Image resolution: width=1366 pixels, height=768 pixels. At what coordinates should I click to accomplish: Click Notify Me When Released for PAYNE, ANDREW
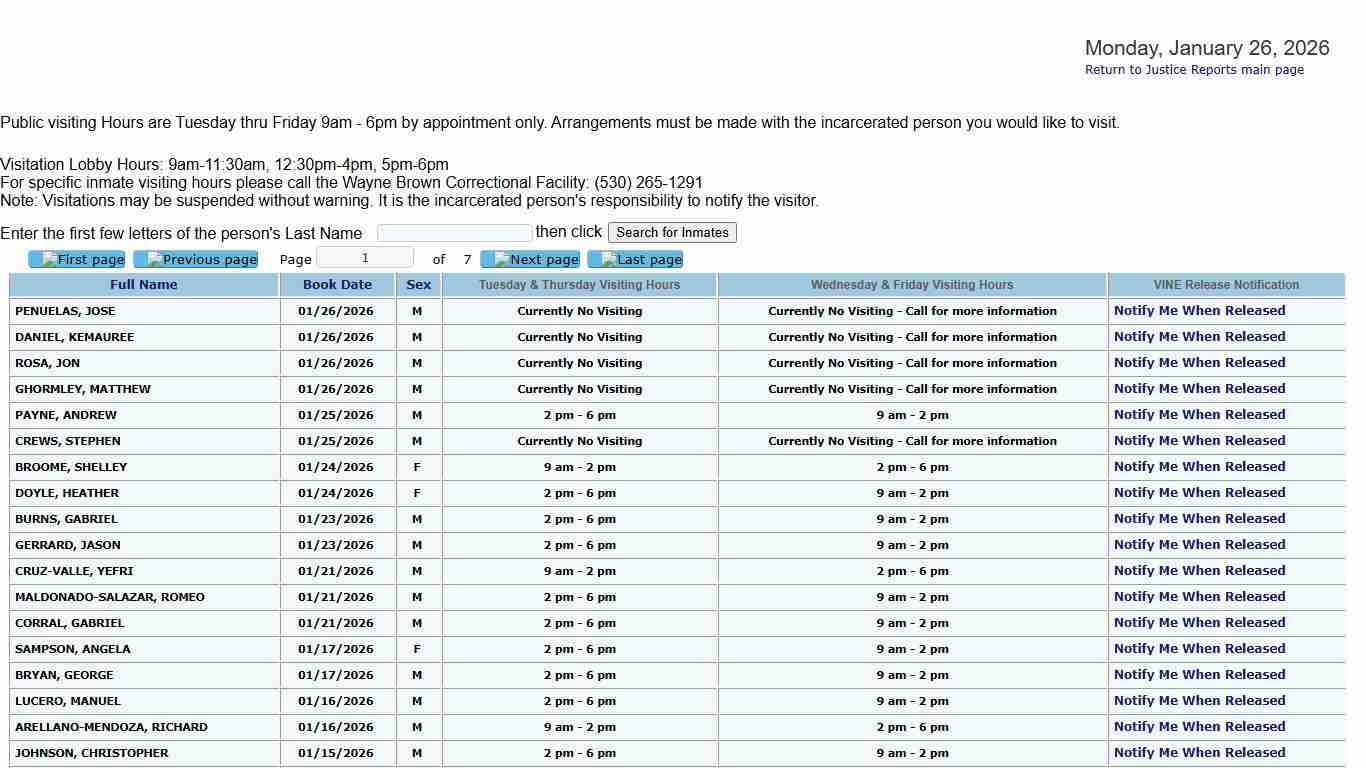point(1199,415)
